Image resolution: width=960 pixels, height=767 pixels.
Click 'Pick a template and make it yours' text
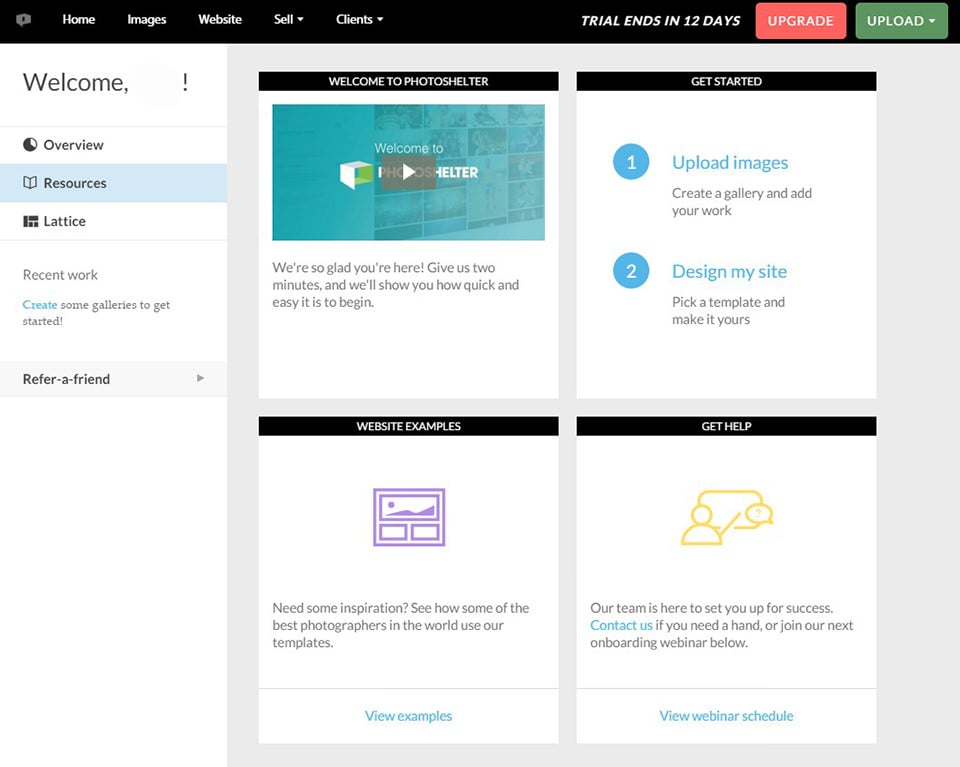click(x=728, y=310)
